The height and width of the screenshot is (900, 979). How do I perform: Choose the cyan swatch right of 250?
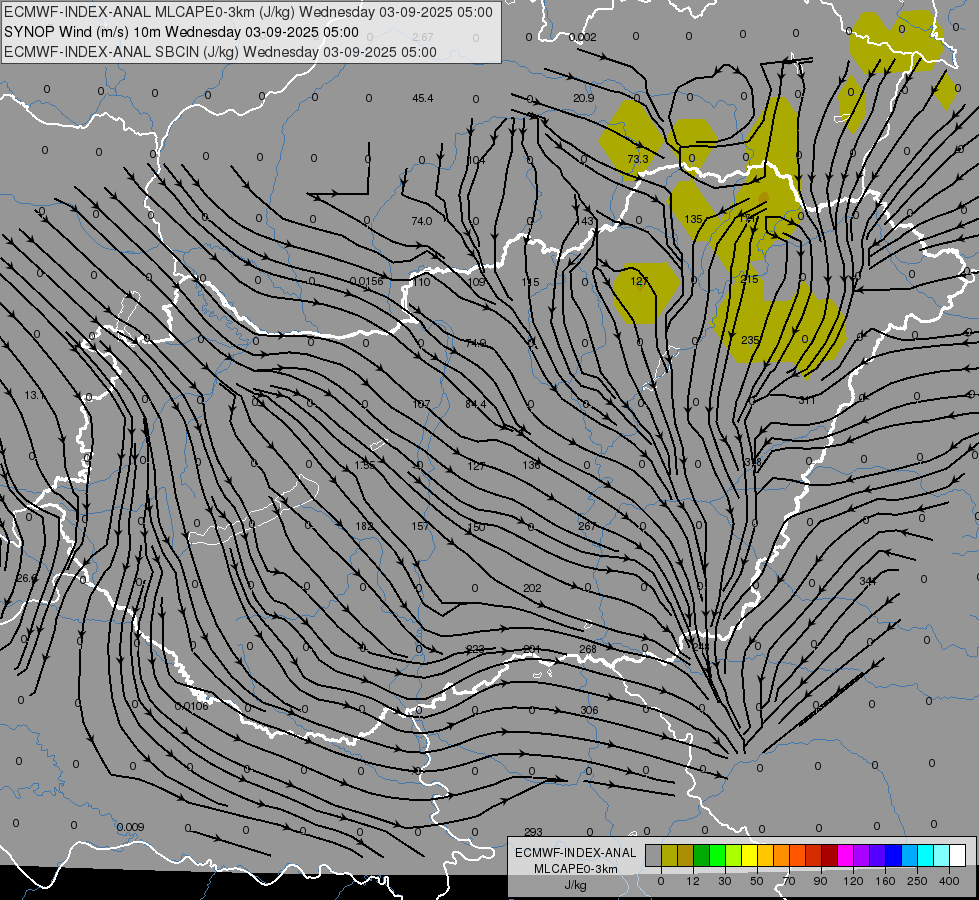[x=925, y=856]
